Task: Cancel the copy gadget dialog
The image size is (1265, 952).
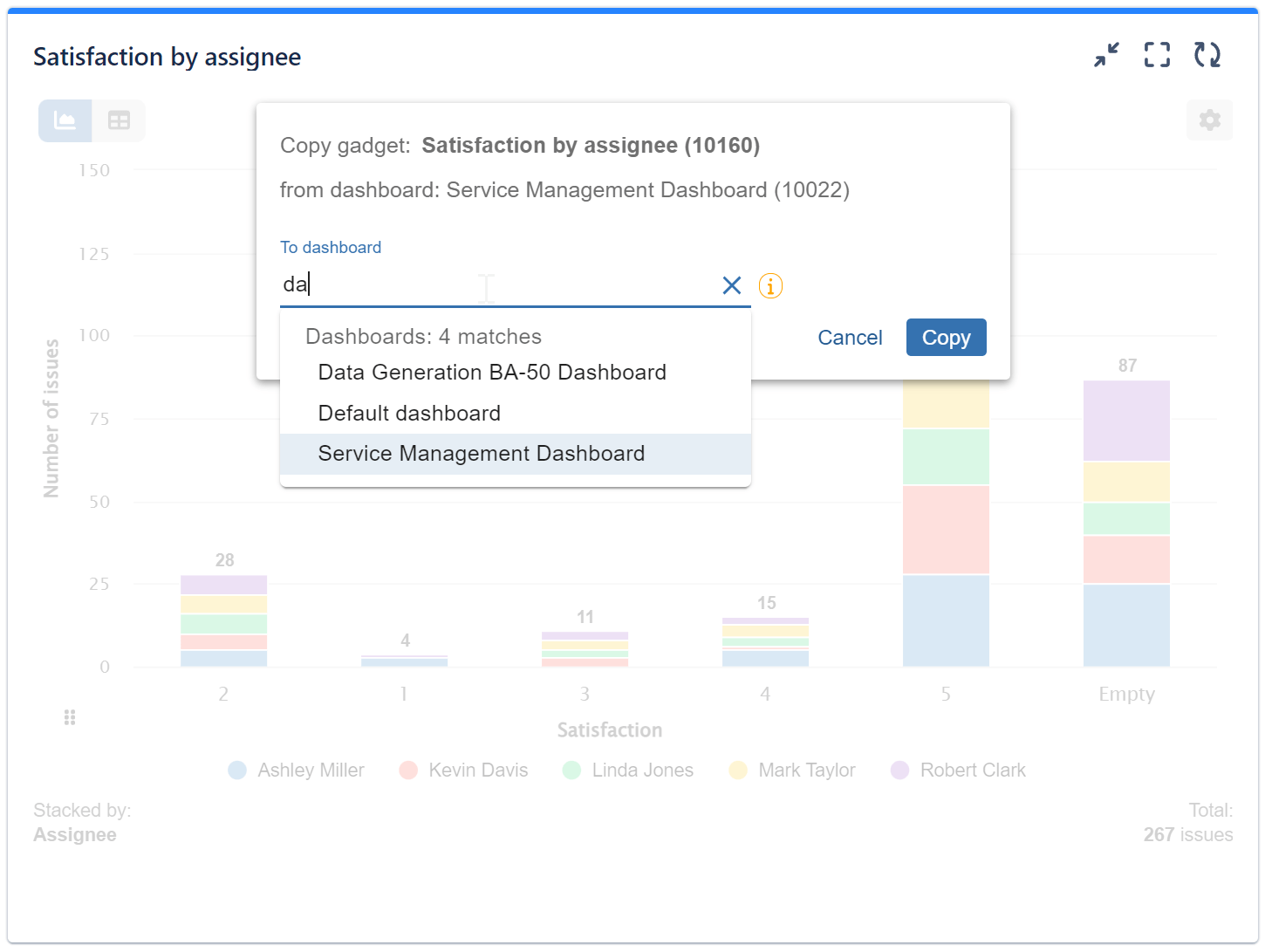Action: pos(850,337)
